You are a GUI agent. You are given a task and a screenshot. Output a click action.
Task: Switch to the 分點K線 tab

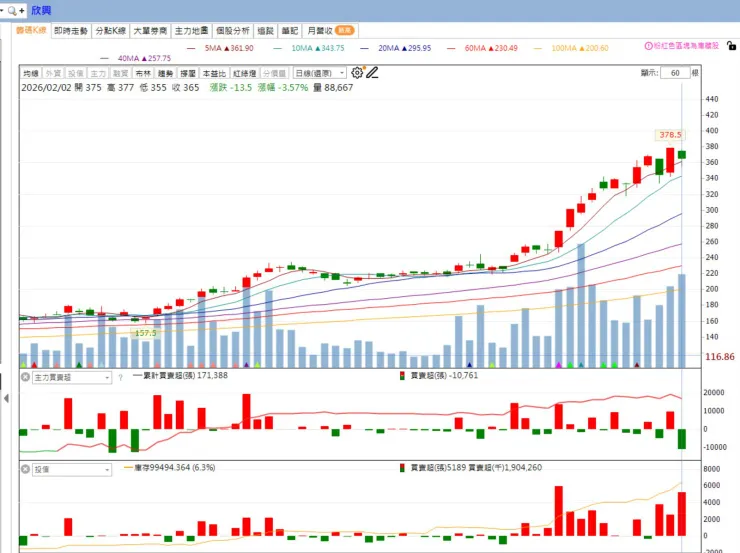[110, 31]
